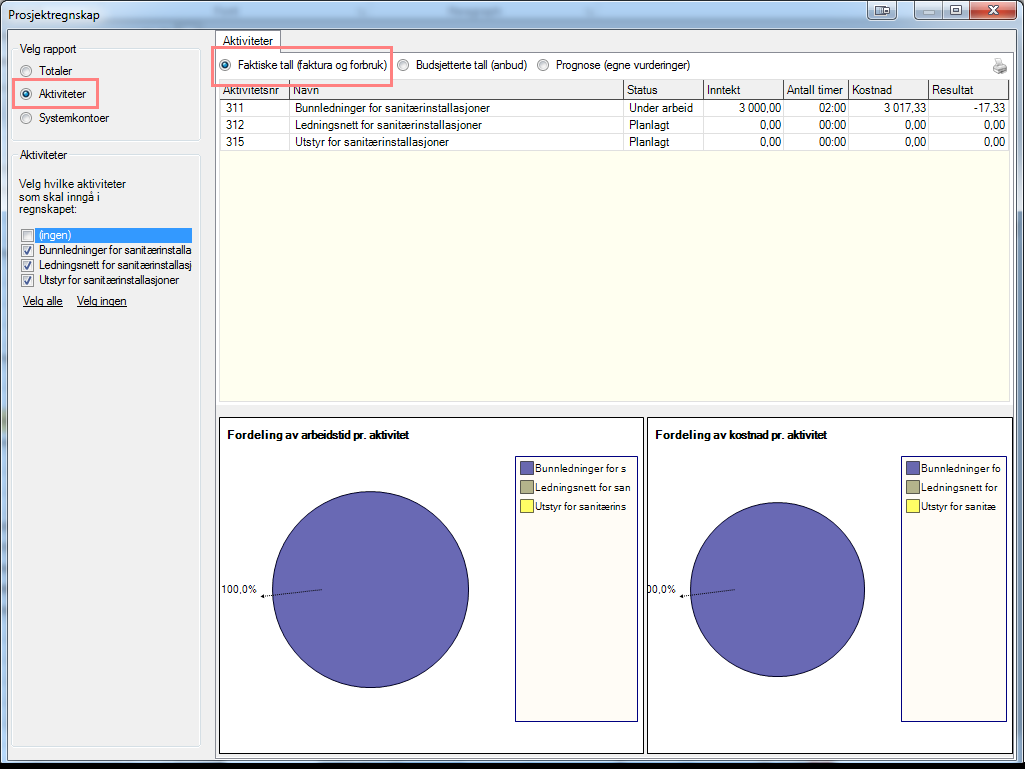Viewport: 1025px width, 769px height.
Task: Click Ledningsnett tan swatch in kostnad legend
Action: (913, 487)
